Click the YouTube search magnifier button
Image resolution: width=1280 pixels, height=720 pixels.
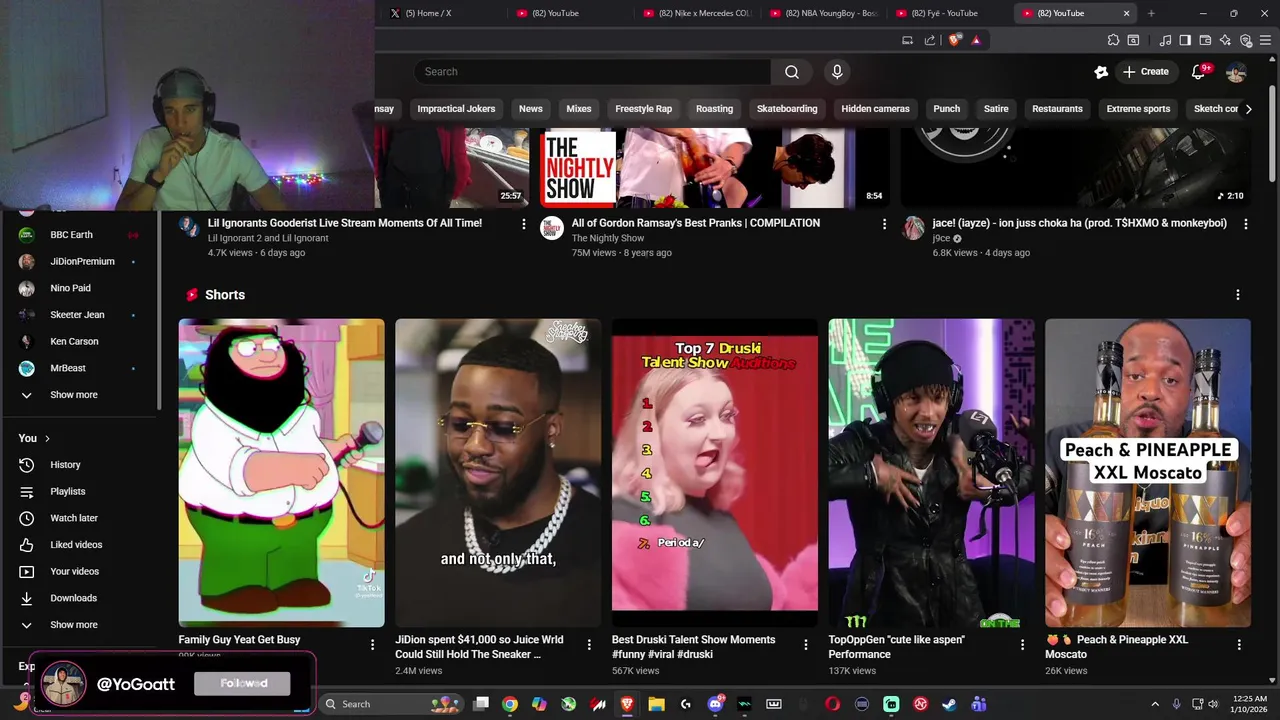(x=792, y=72)
